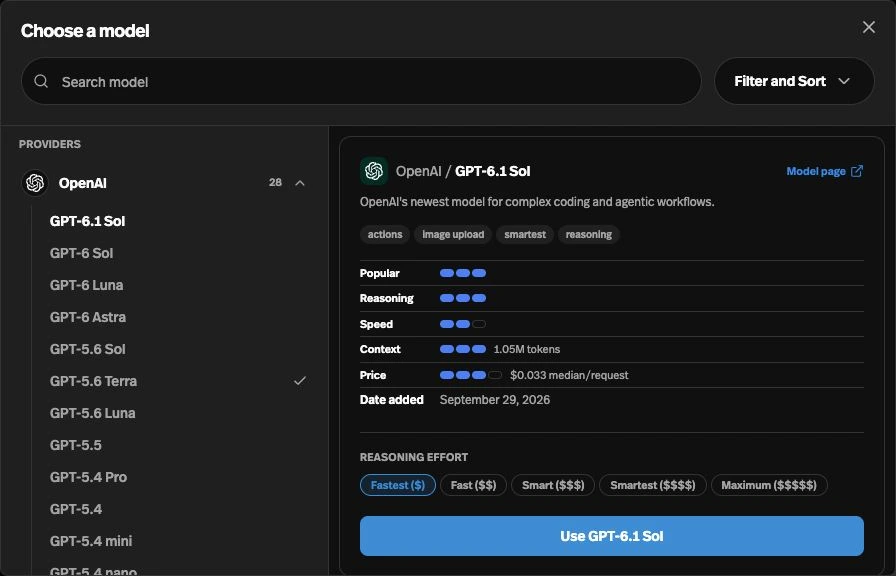The image size is (896, 576).
Task: Choose Fast ($$) reasoning effort
Action: (x=473, y=485)
